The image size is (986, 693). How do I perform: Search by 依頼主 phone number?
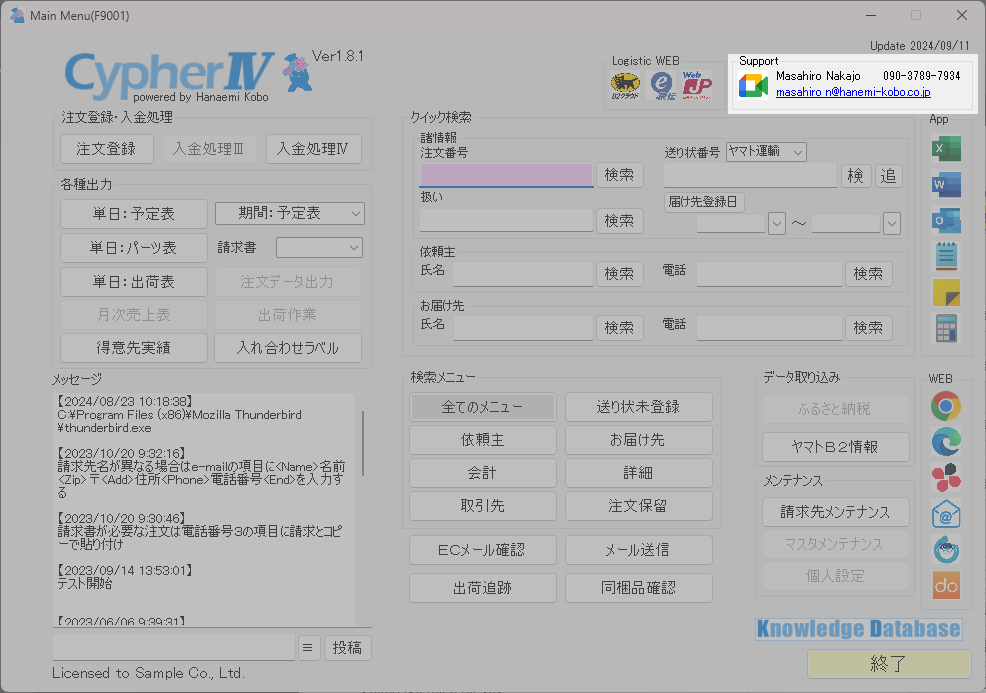pyautogui.click(x=868, y=274)
